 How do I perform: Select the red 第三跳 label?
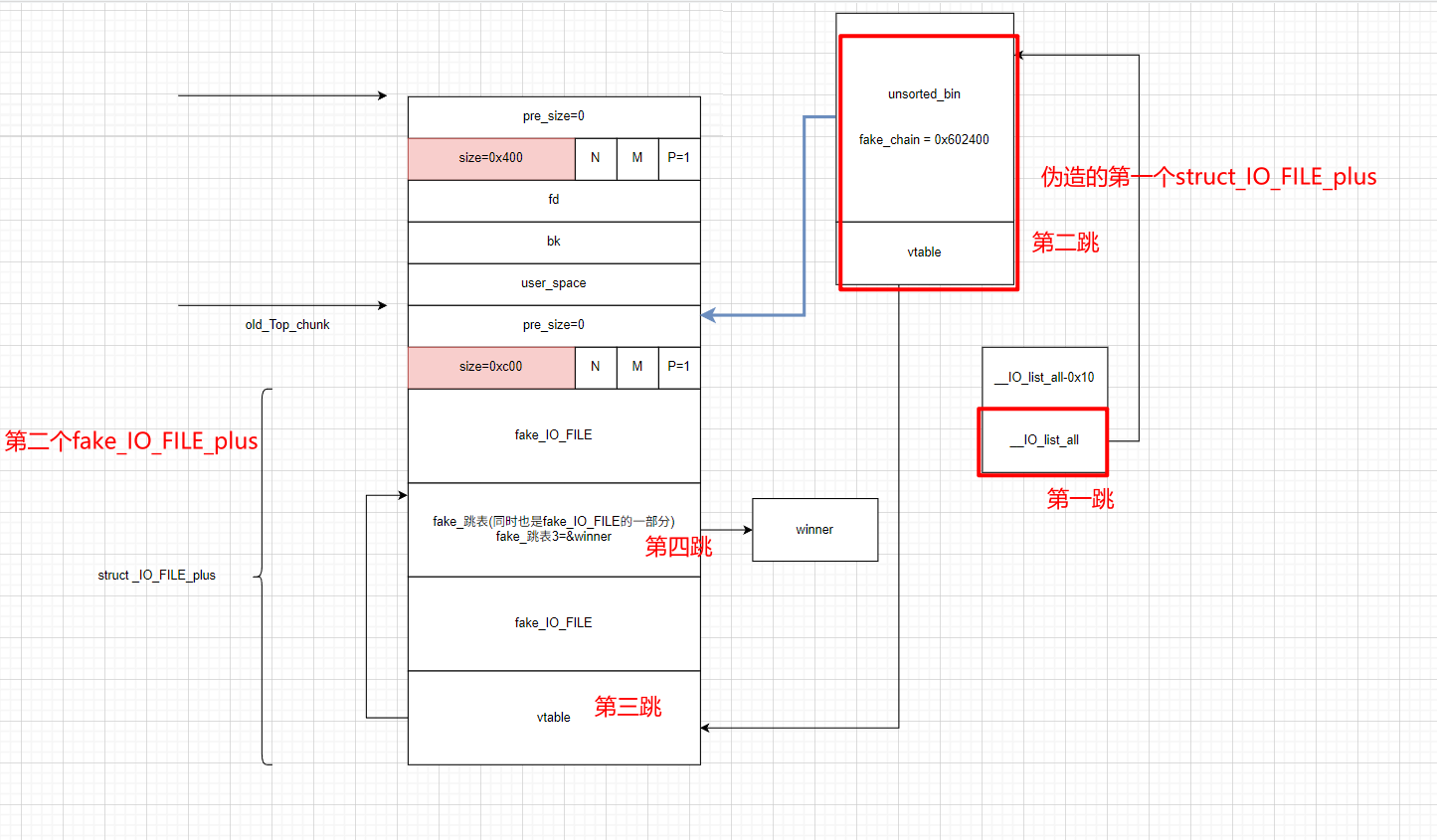click(628, 707)
